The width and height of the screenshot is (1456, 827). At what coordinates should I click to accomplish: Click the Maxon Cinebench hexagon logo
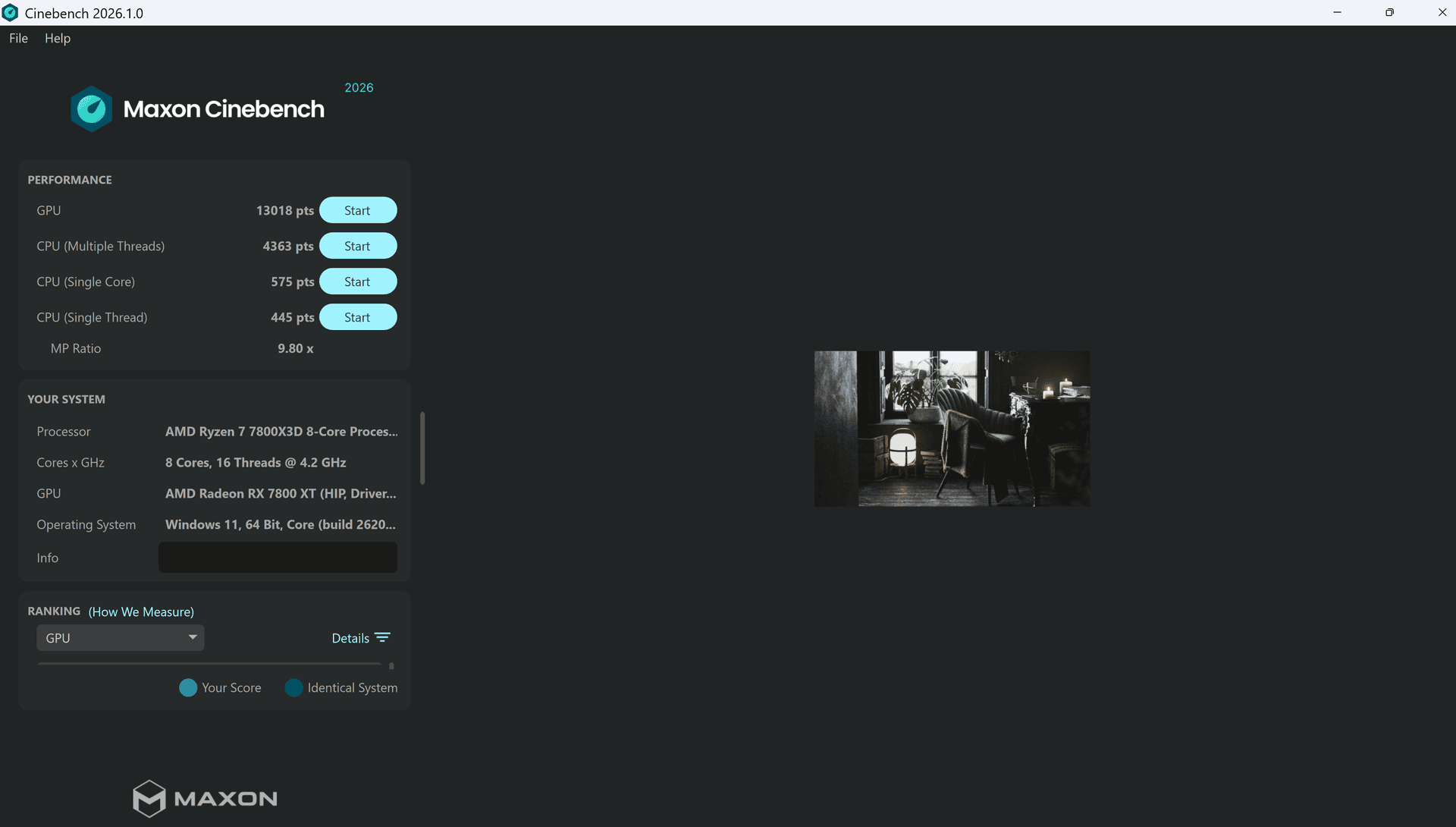tap(91, 108)
